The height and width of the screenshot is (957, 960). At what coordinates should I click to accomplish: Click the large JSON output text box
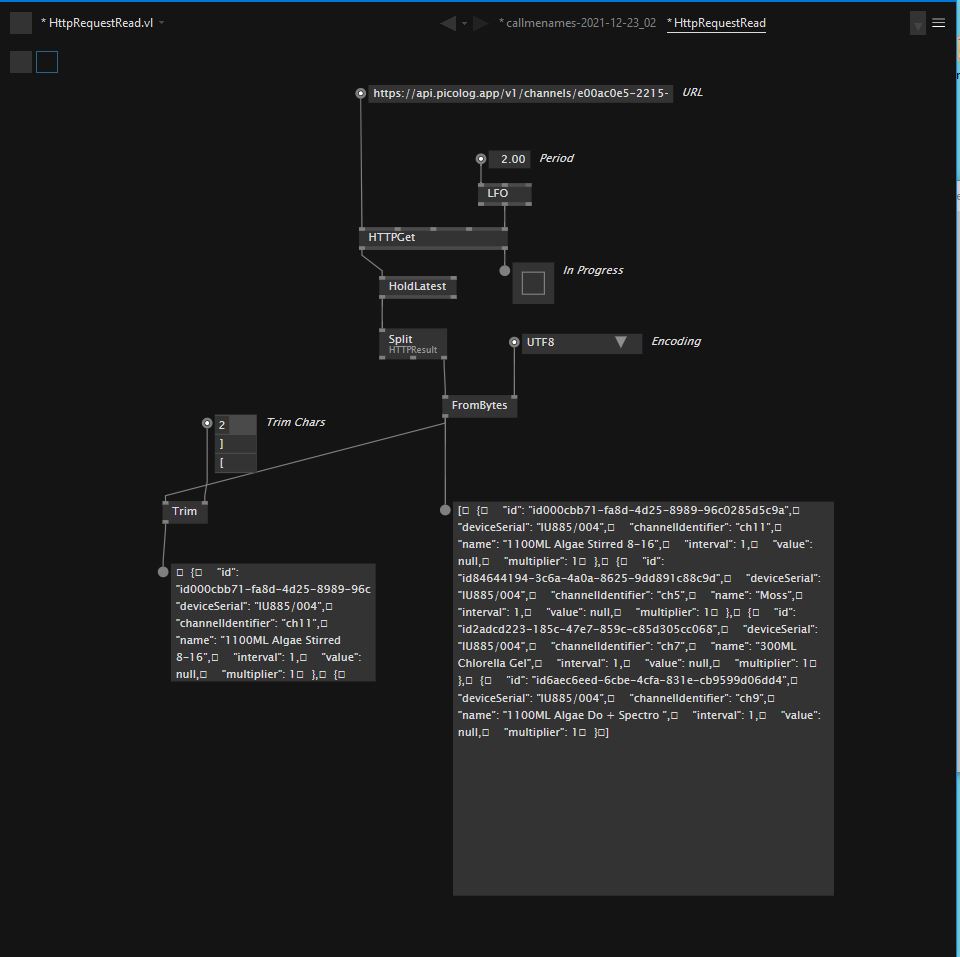pyautogui.click(x=643, y=699)
